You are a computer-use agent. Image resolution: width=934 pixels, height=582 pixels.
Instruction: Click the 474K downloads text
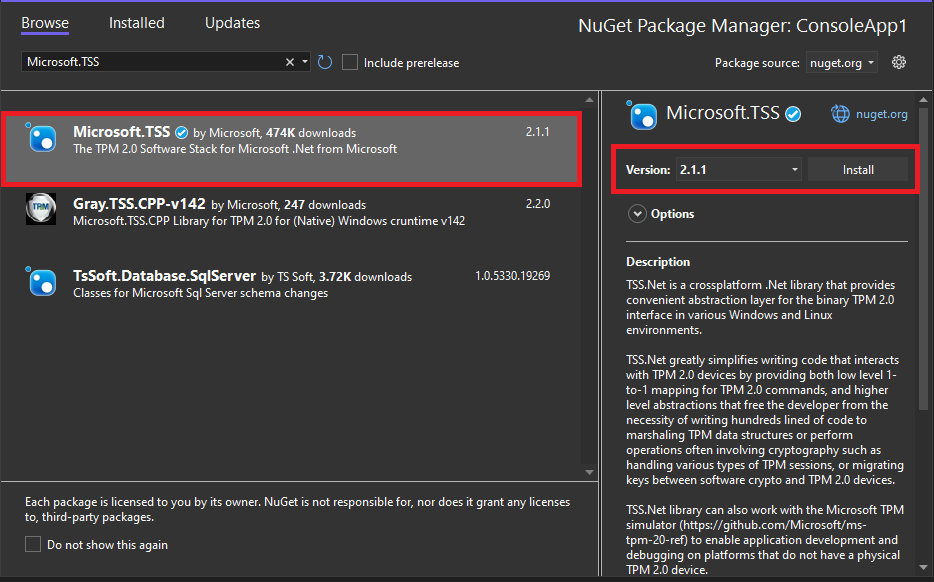coord(311,133)
